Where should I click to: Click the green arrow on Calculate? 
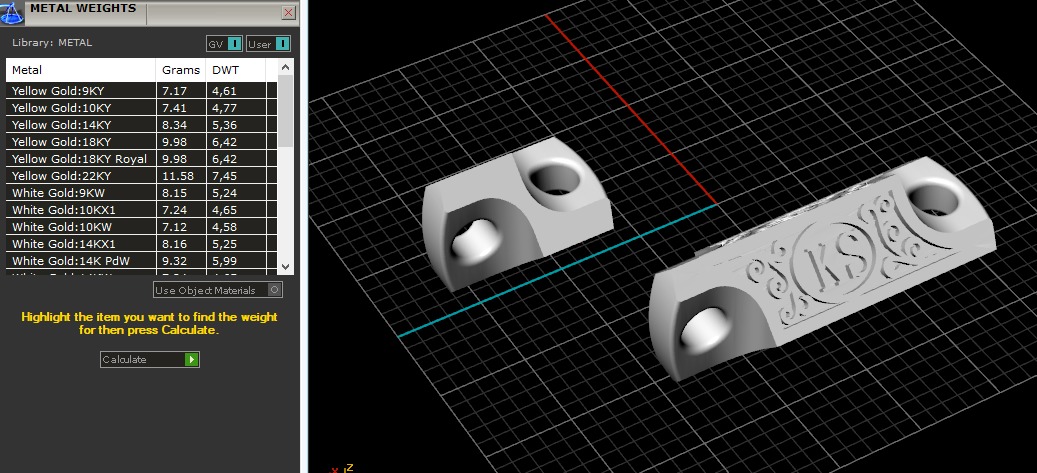point(192,359)
